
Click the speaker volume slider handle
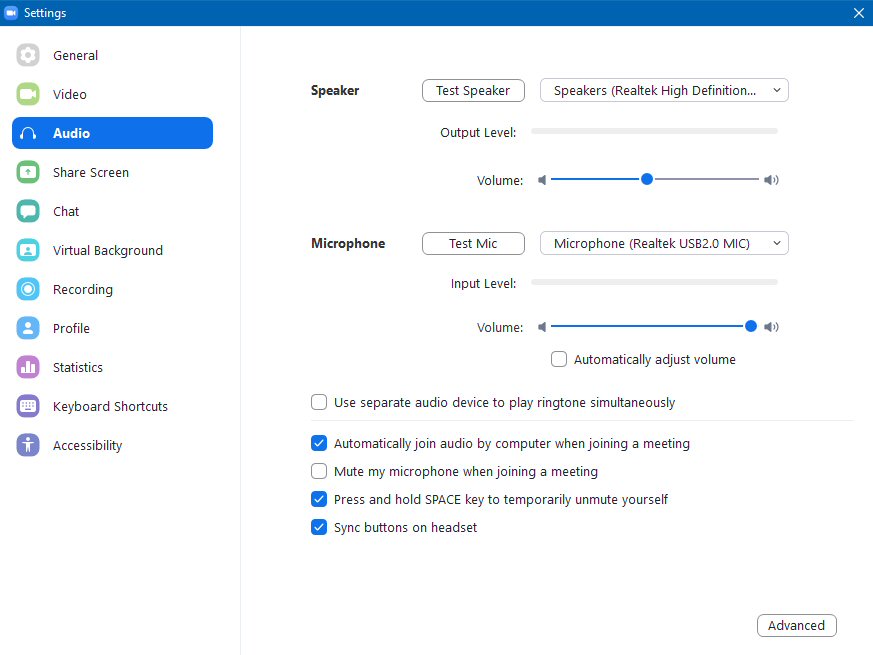(647, 180)
